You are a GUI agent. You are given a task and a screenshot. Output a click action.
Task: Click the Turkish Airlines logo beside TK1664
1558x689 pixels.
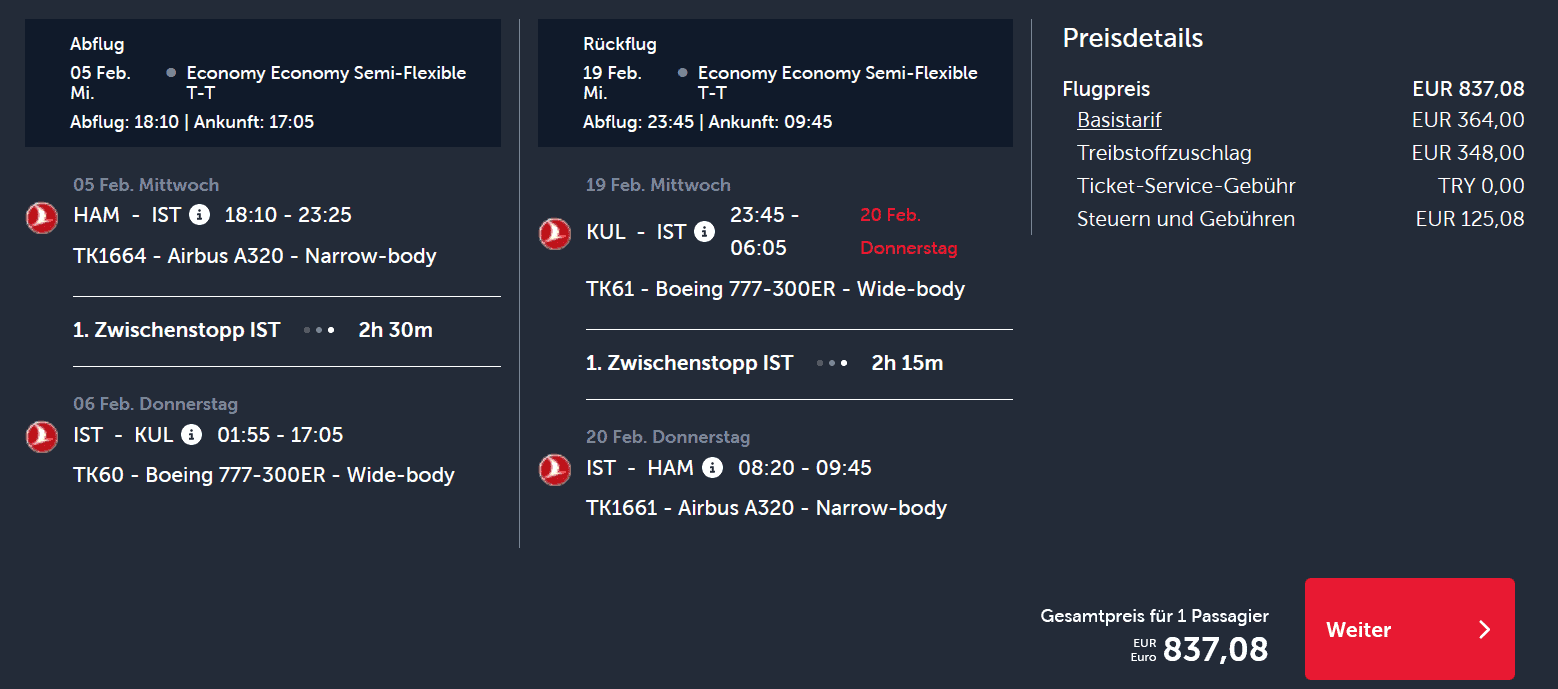pyautogui.click(x=42, y=217)
